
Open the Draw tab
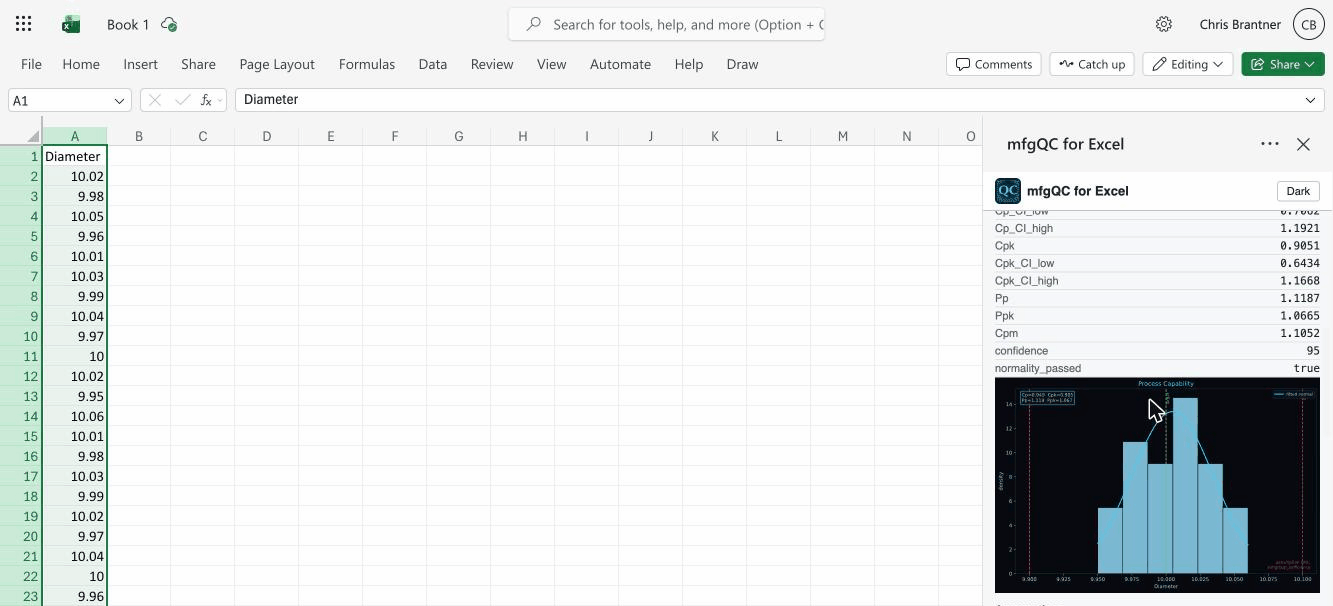click(x=742, y=64)
